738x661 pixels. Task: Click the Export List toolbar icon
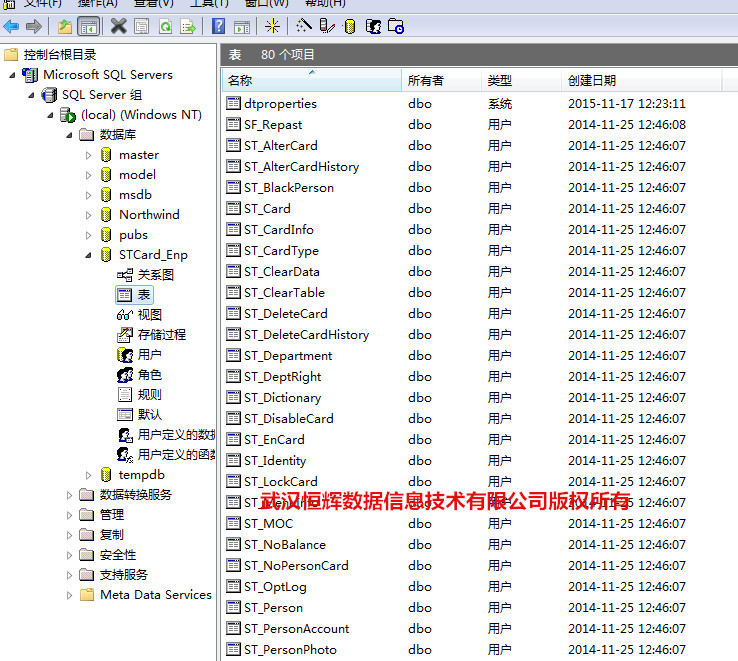[188, 26]
